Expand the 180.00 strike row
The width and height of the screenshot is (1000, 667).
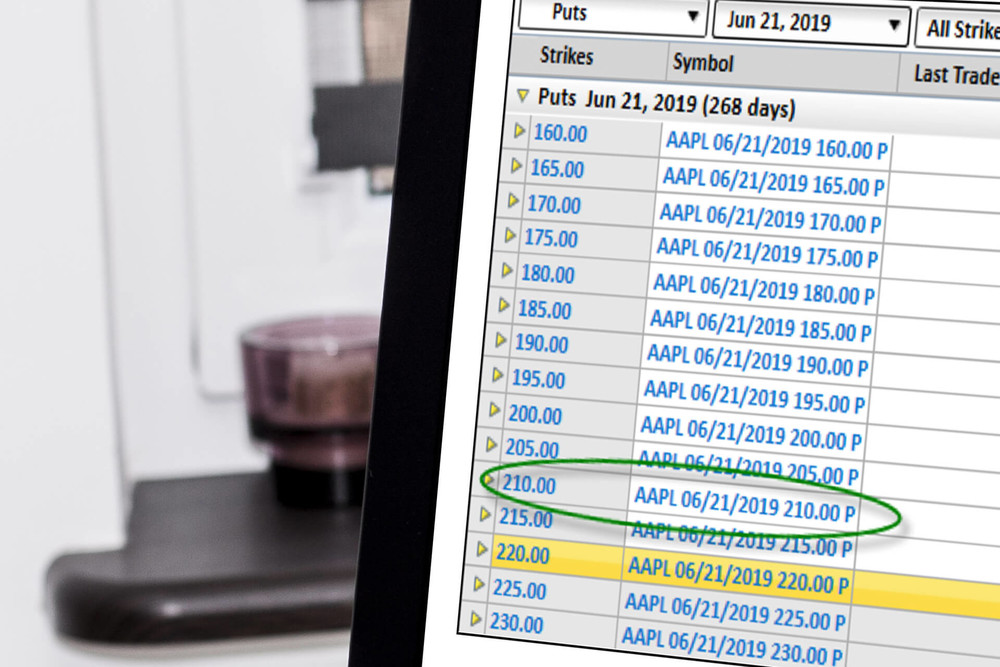pos(506,270)
